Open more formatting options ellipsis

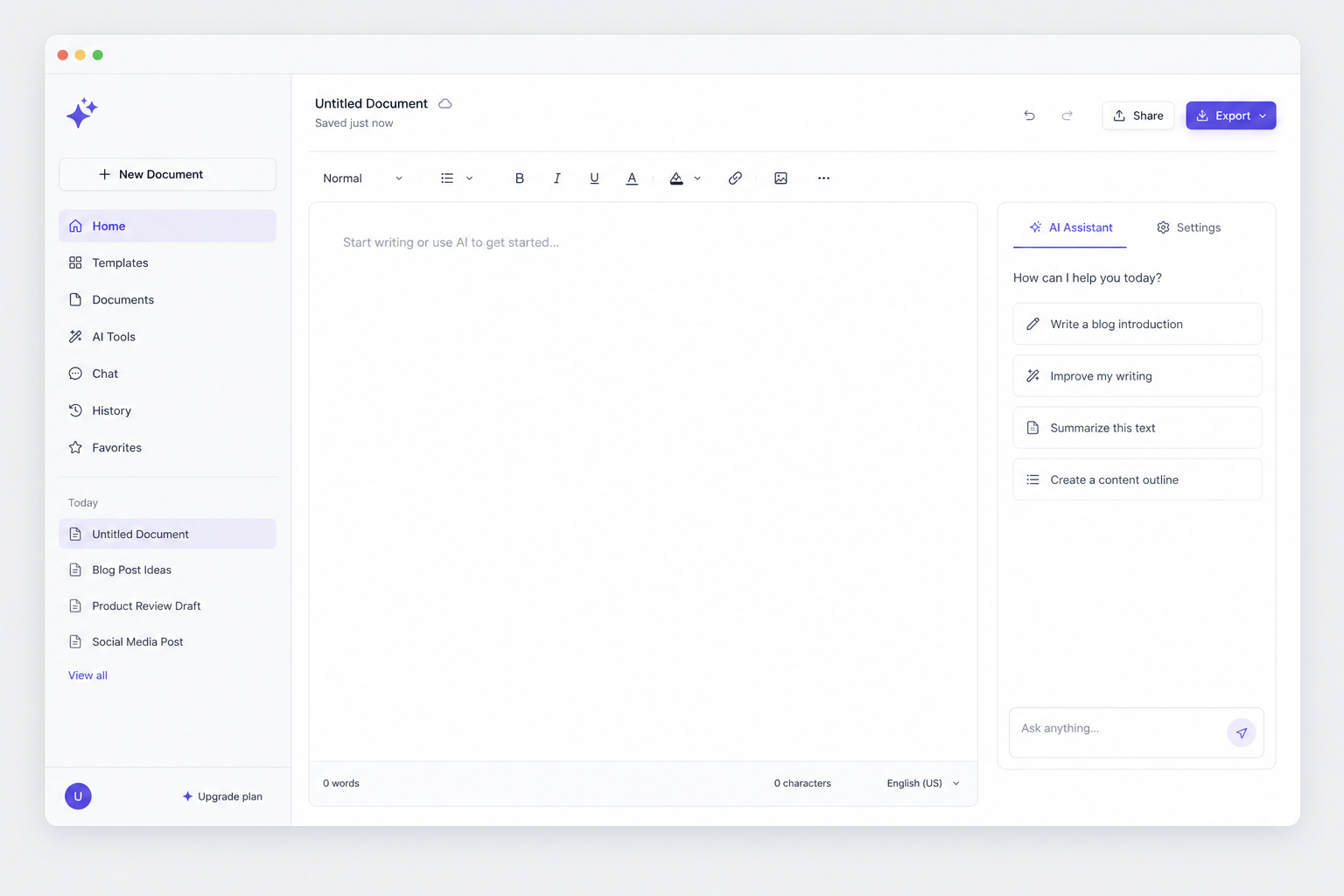pyautogui.click(x=823, y=178)
